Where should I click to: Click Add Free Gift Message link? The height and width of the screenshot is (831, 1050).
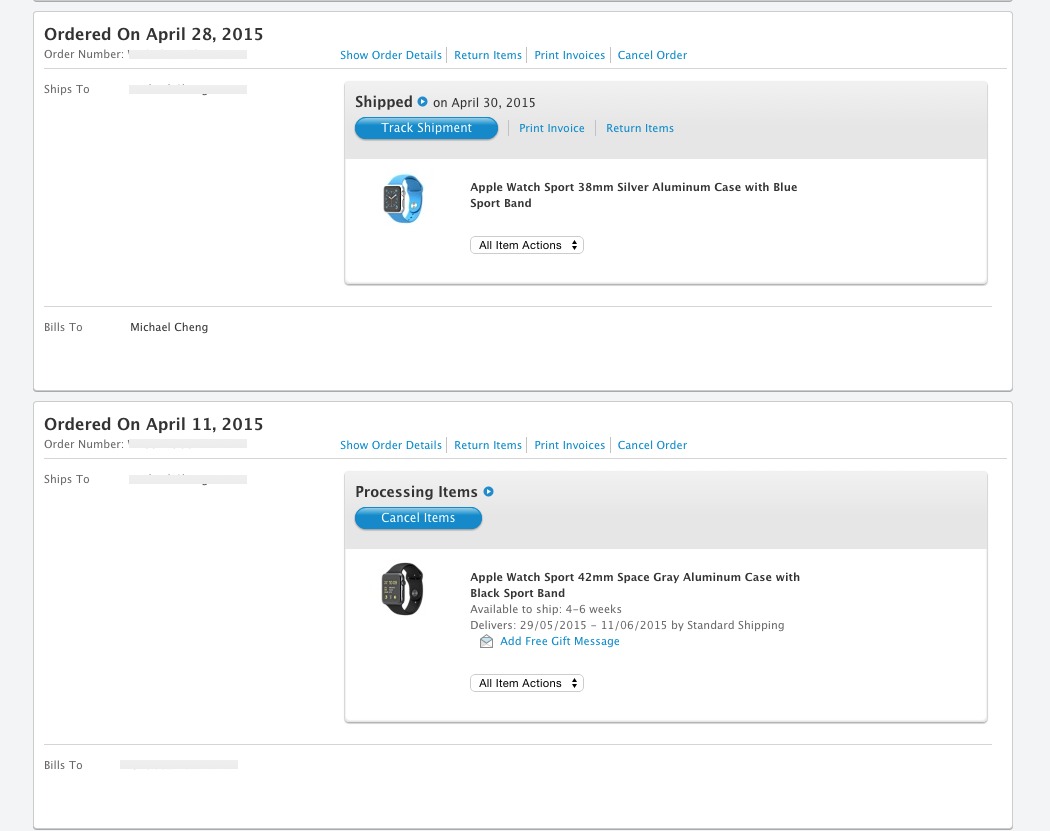tap(560, 641)
